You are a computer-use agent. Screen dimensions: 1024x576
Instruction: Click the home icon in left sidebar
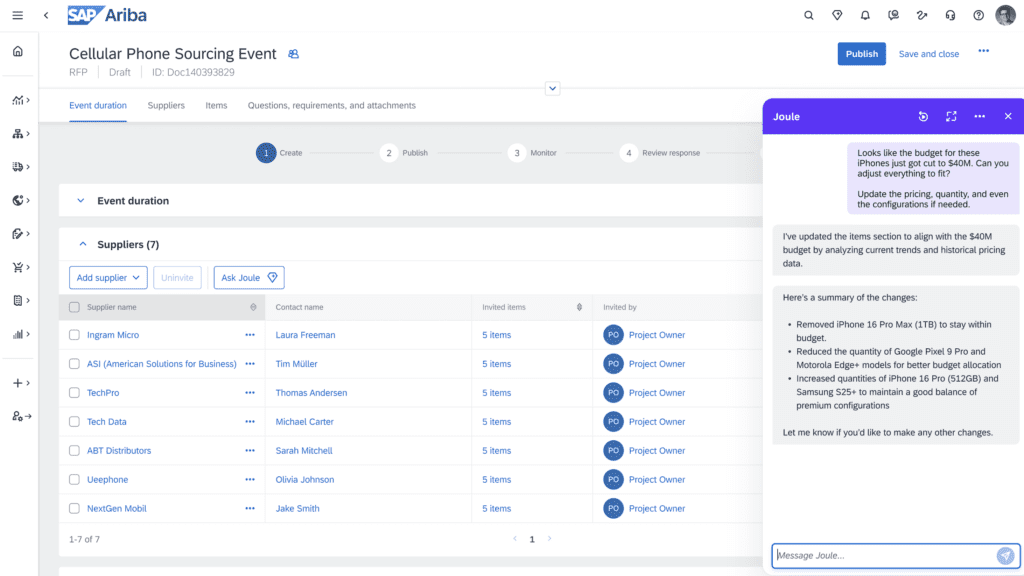18,52
